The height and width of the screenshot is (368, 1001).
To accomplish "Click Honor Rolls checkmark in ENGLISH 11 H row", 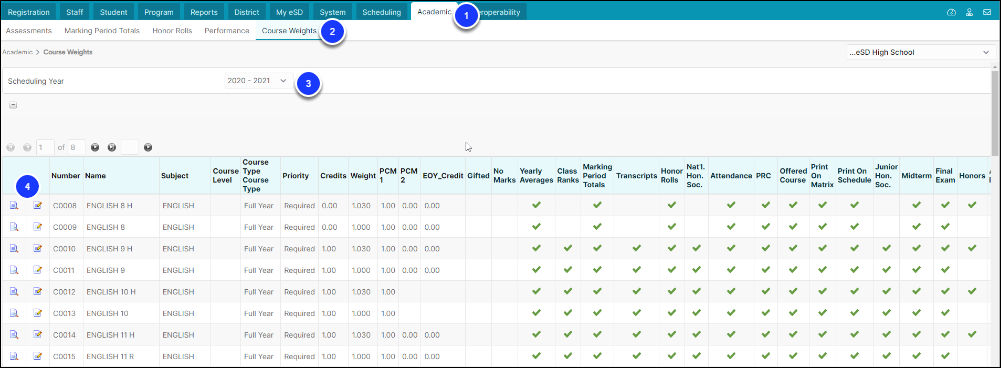I will click(x=672, y=334).
